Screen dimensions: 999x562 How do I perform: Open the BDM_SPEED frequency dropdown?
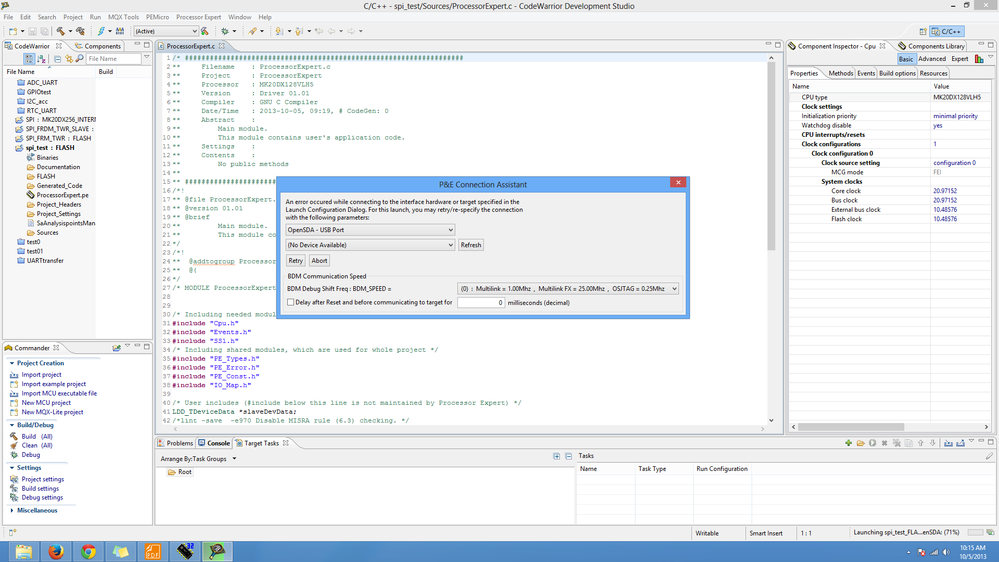pyautogui.click(x=568, y=289)
